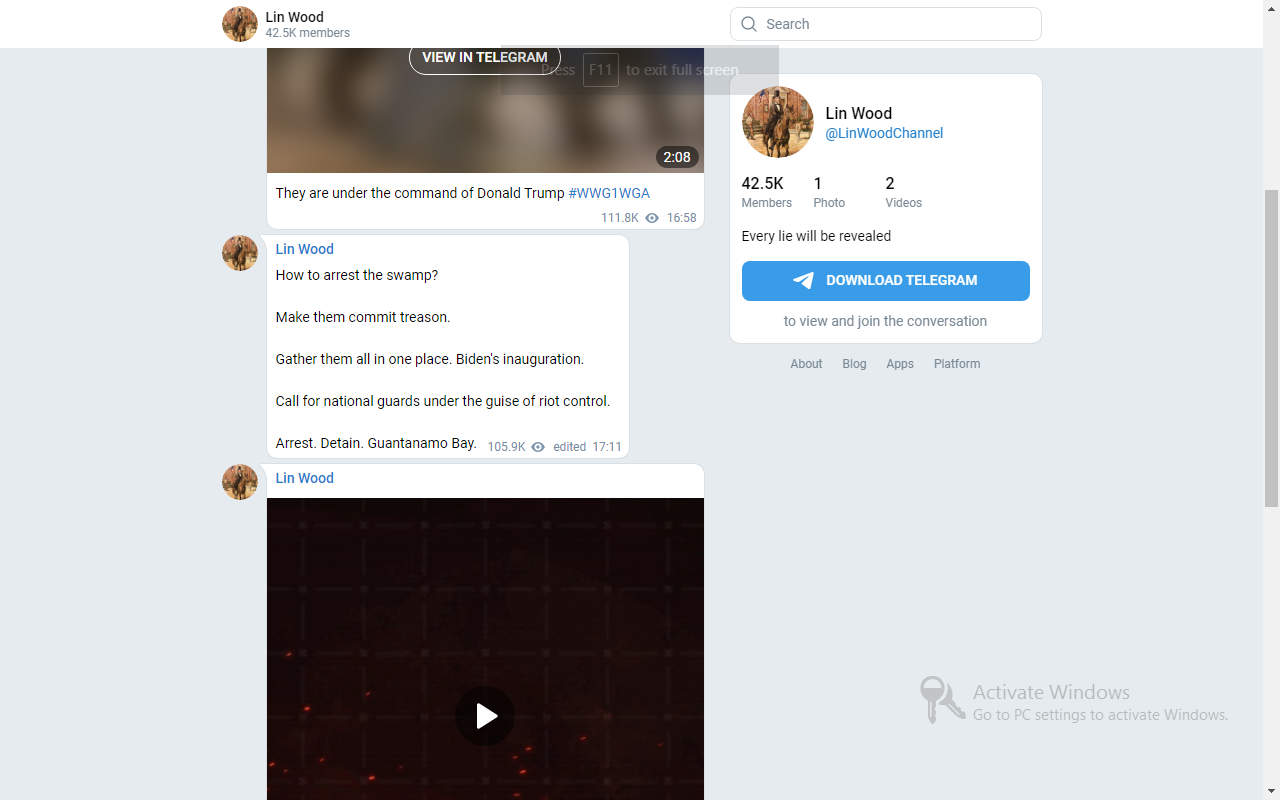This screenshot has width=1280, height=800.
Task: Open the avatar beside the swamp message
Action: tap(240, 253)
